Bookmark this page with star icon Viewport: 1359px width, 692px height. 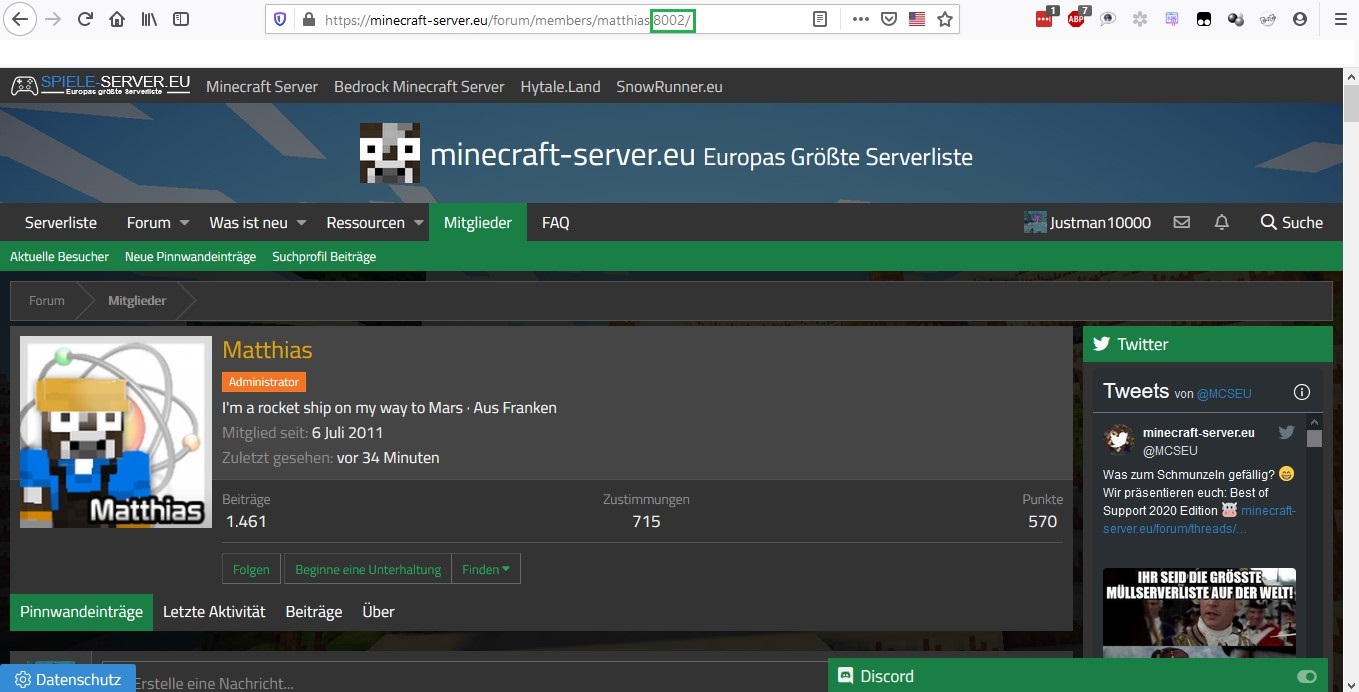(945, 19)
